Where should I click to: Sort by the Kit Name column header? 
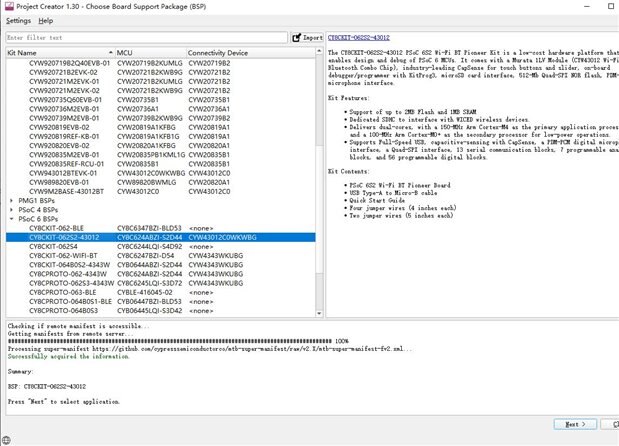pyautogui.click(x=60, y=53)
